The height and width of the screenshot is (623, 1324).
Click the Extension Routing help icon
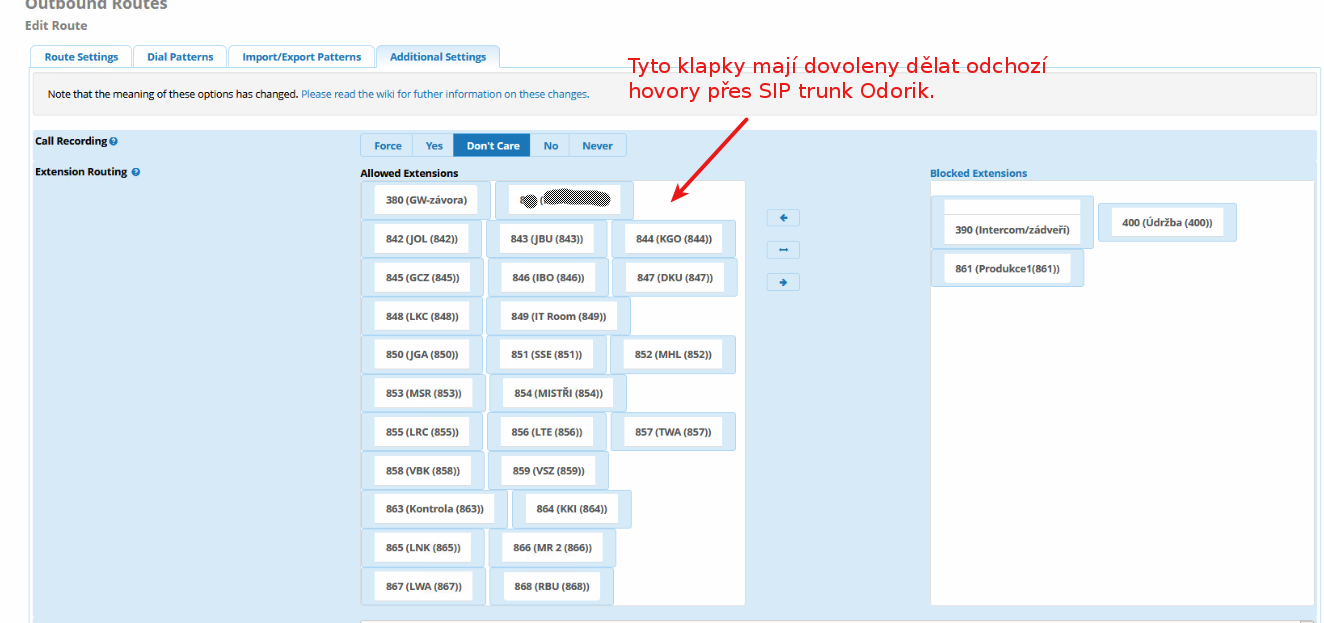(136, 172)
